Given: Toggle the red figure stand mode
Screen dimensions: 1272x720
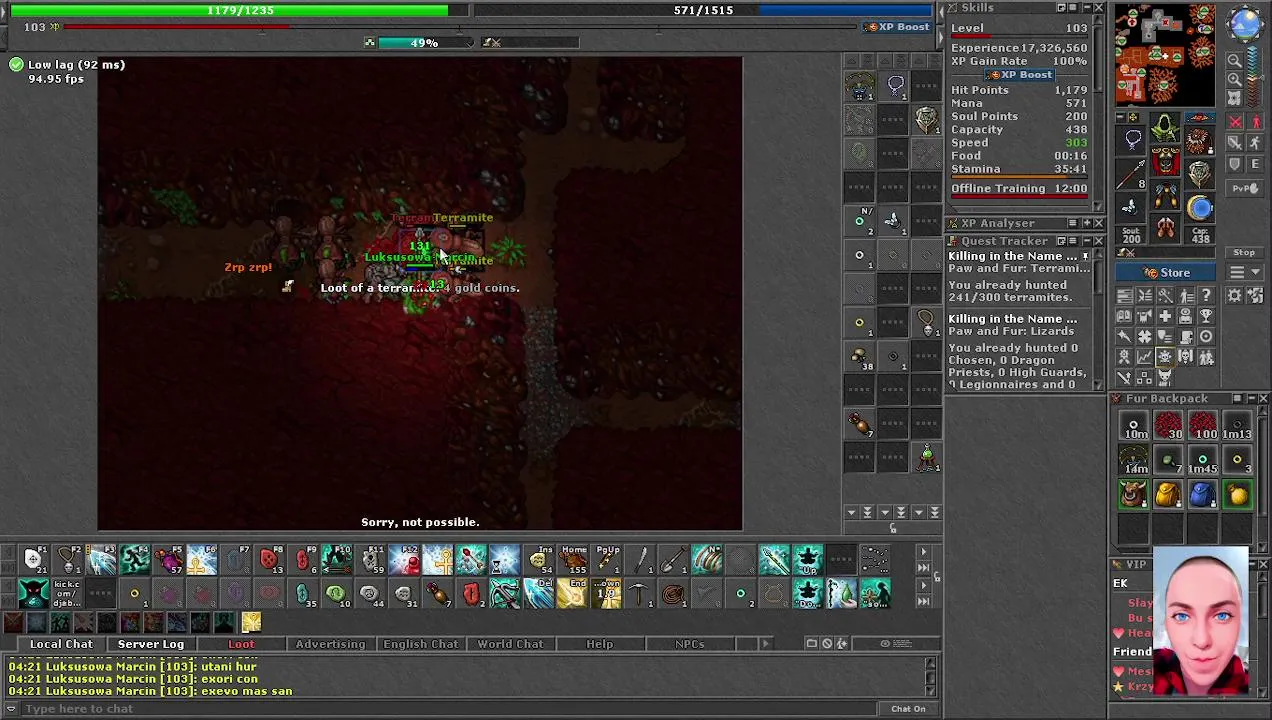Looking at the screenshot, I should point(1255,121).
